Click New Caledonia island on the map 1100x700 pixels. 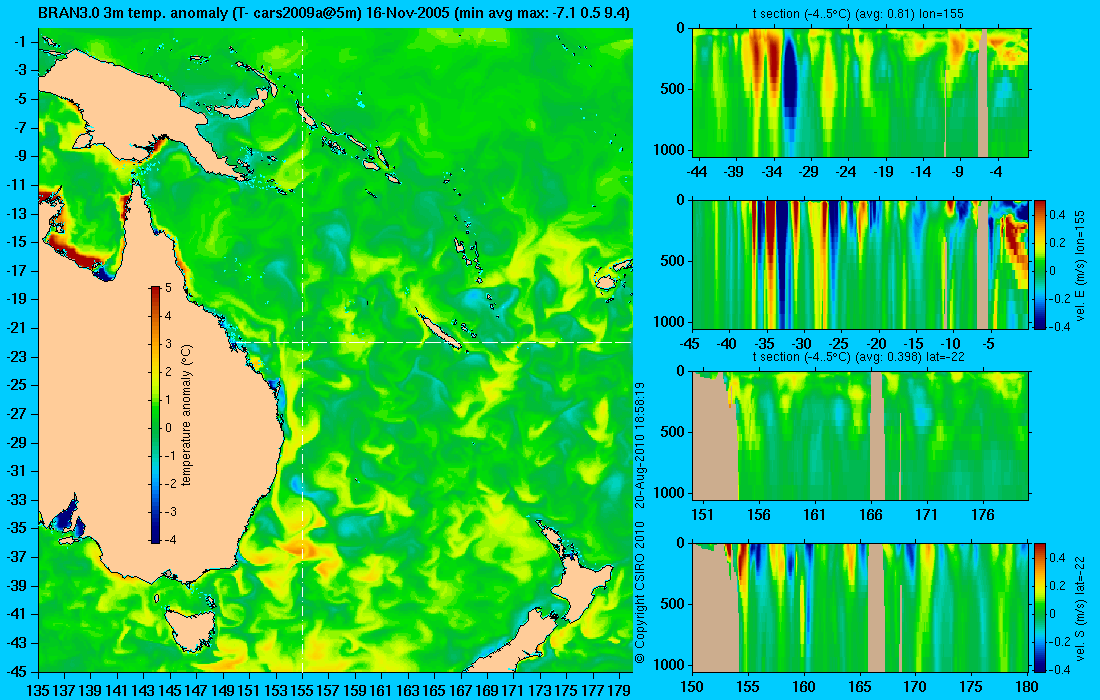(438, 330)
